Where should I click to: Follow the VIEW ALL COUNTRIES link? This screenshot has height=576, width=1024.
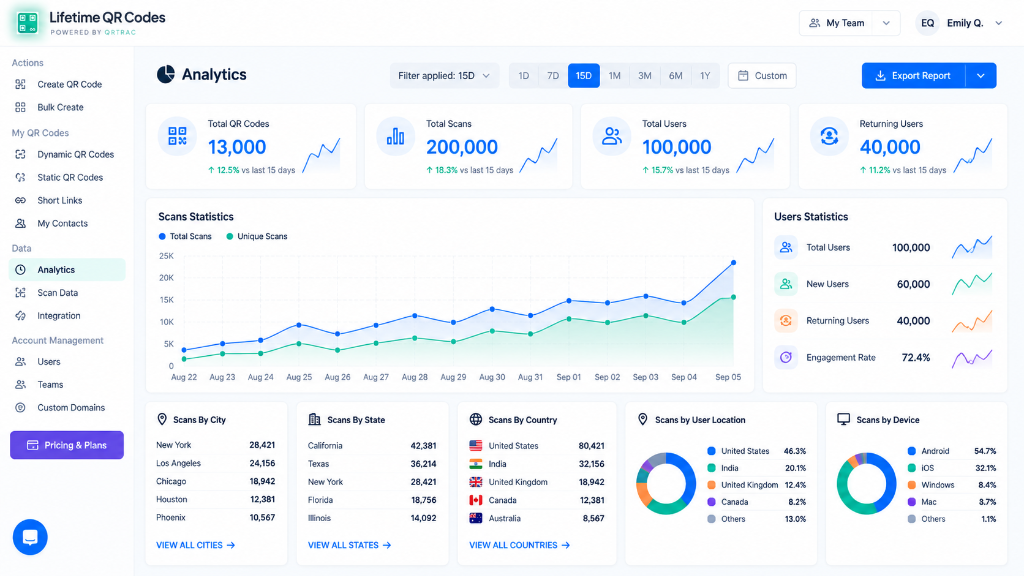click(x=519, y=545)
